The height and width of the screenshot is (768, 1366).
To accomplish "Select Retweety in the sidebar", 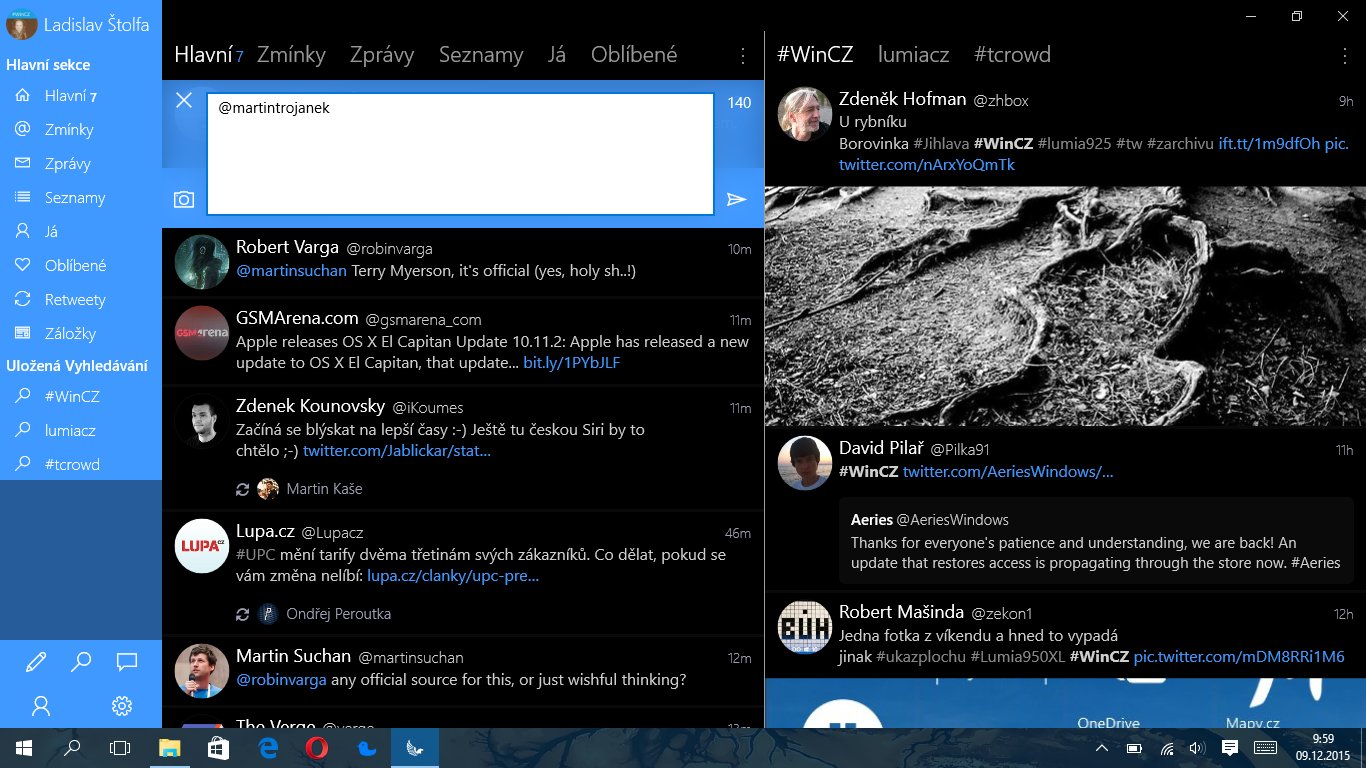I will pos(81,300).
